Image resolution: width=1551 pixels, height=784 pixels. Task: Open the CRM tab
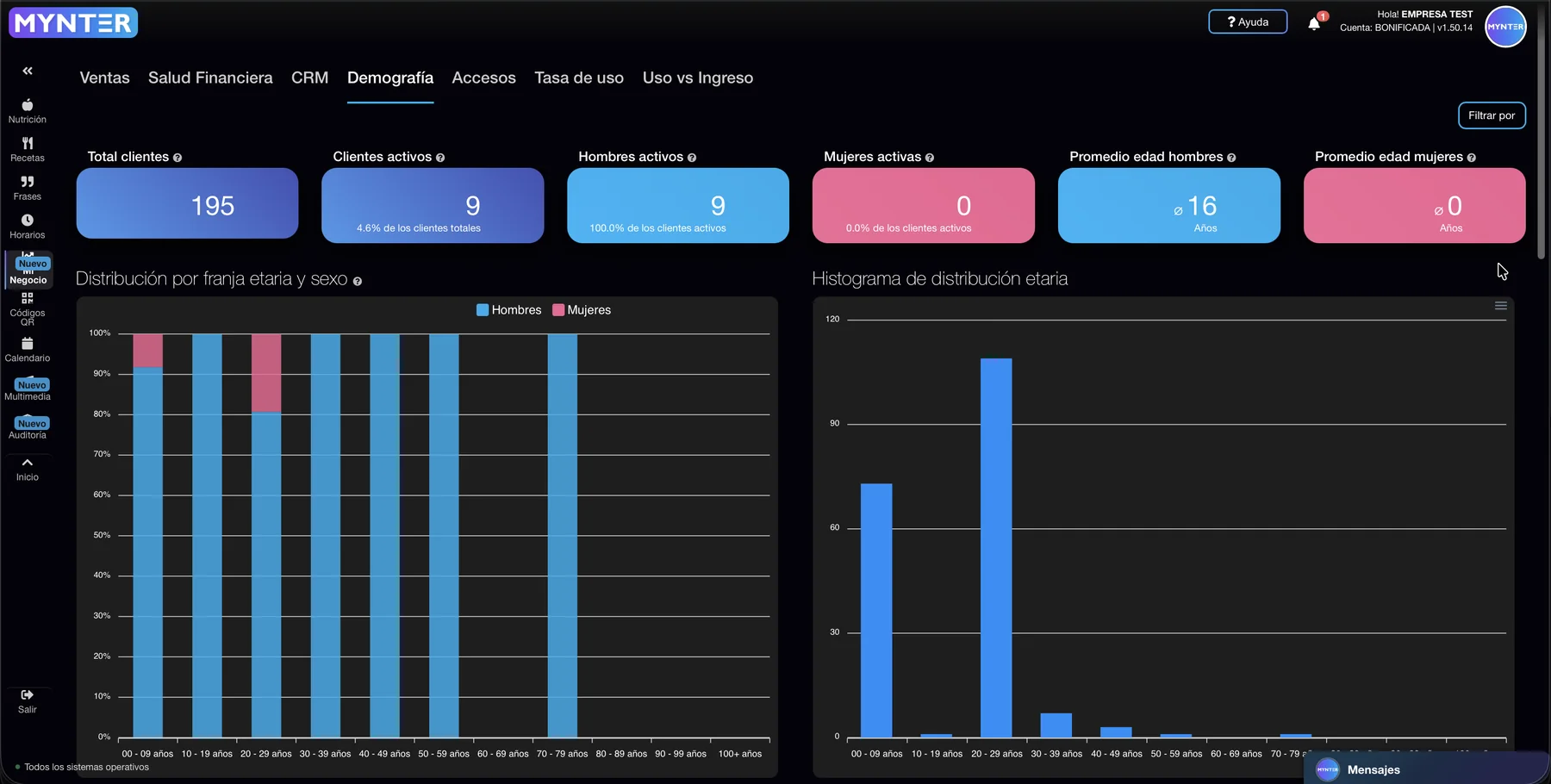click(309, 78)
